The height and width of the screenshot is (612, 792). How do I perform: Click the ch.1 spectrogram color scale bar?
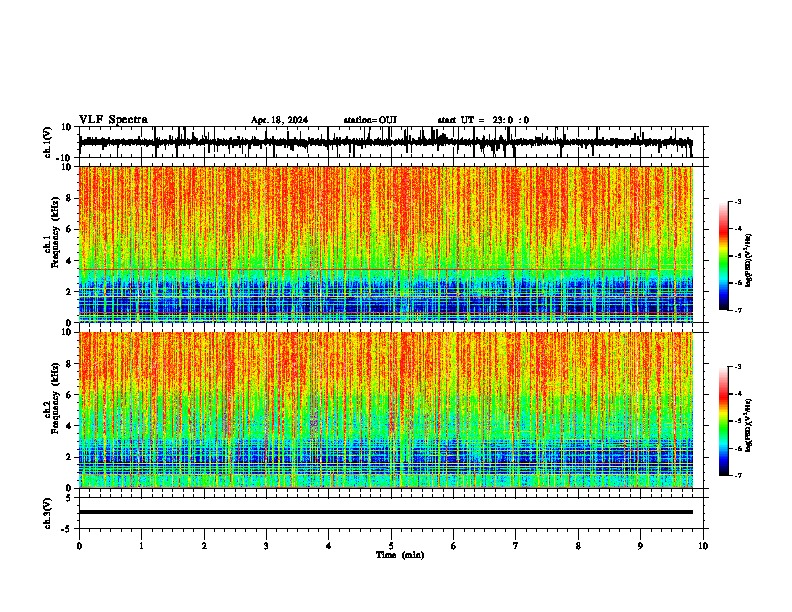tap(724, 256)
